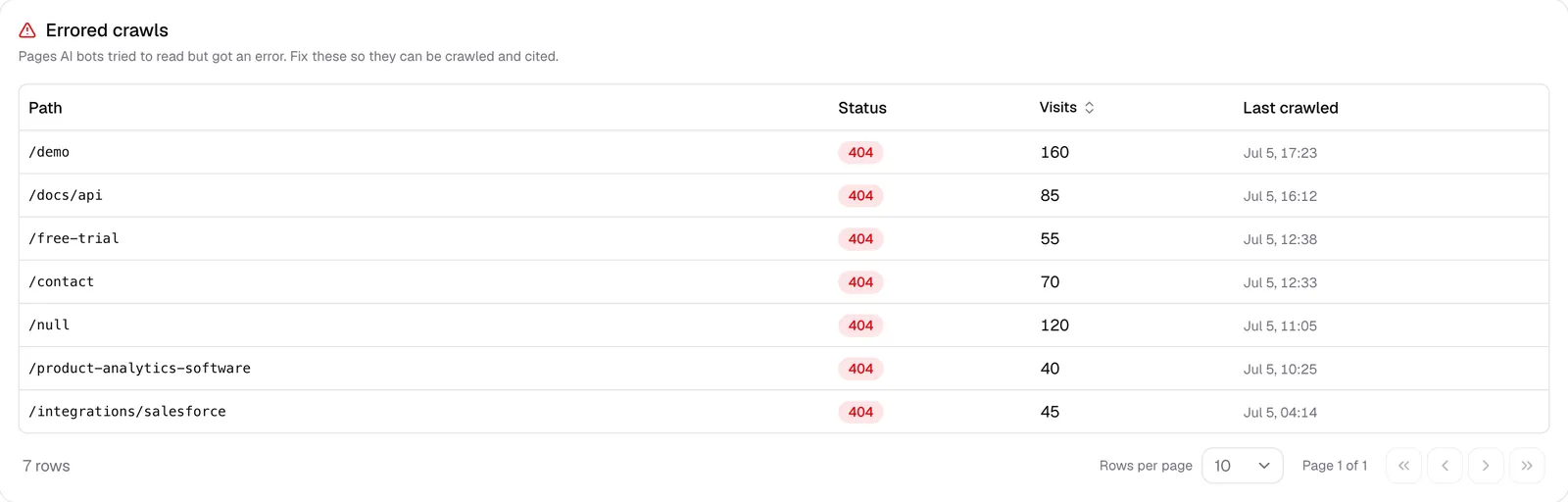
Task: Go to next page chevron button
Action: (x=1486, y=466)
